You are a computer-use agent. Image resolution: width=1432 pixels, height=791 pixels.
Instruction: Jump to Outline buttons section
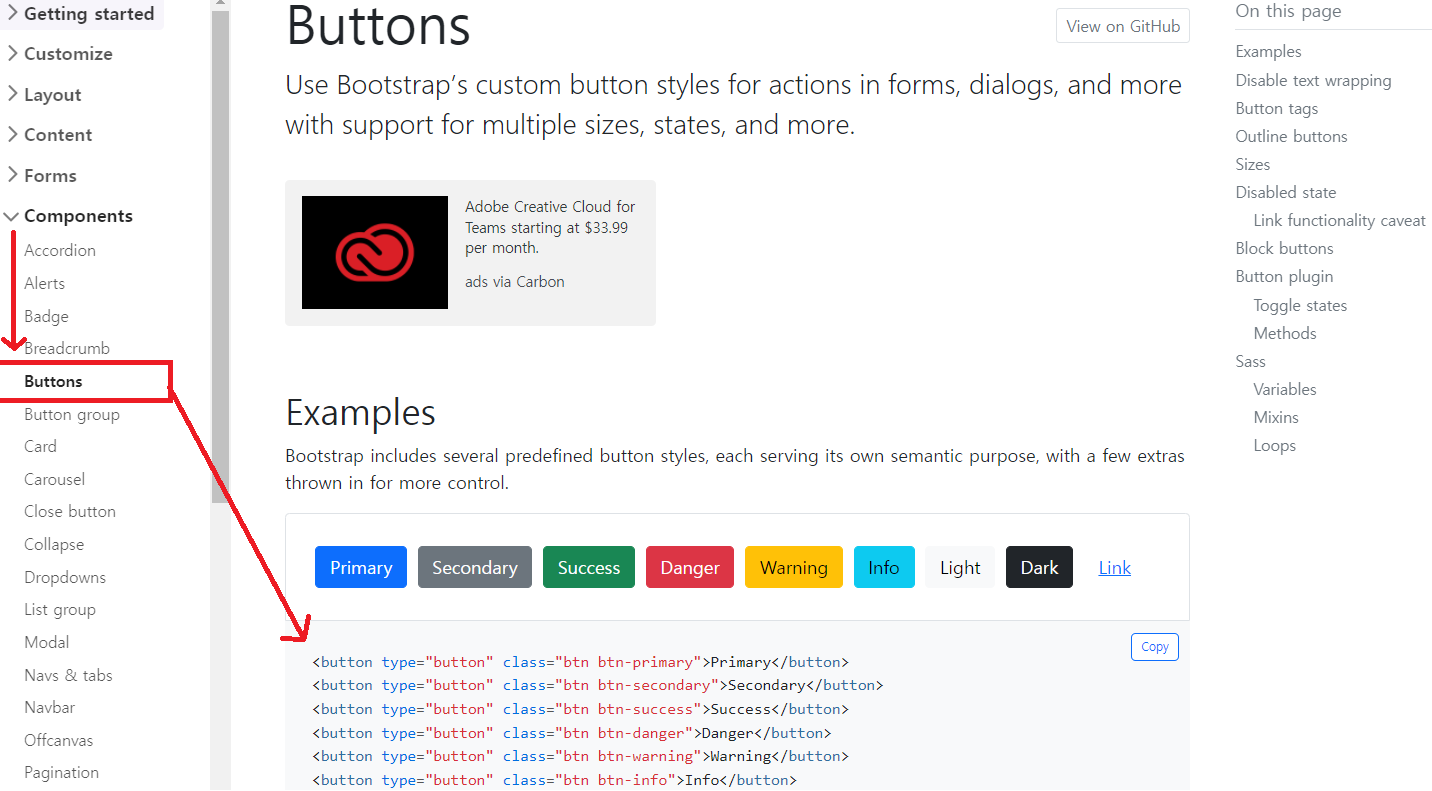(x=1291, y=136)
